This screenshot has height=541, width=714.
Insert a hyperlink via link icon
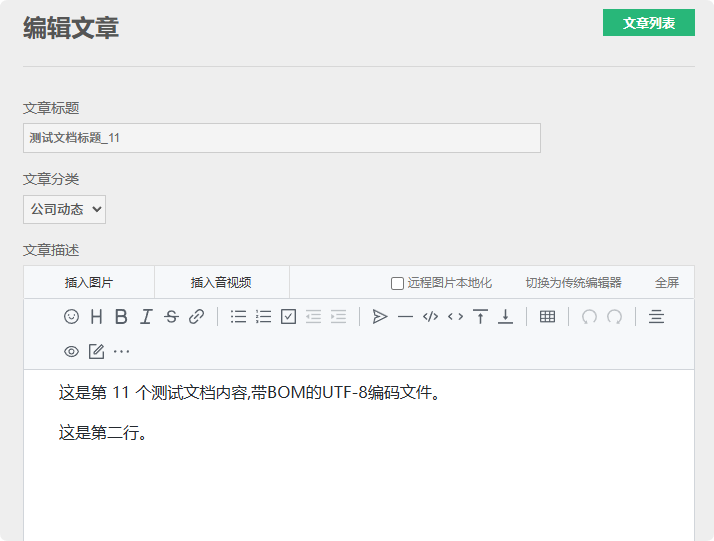click(197, 317)
